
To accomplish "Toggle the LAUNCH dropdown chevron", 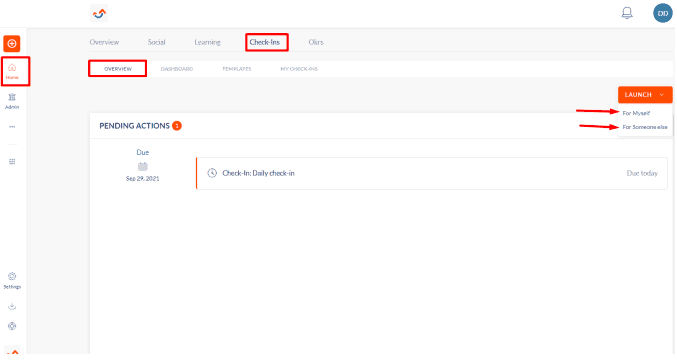I will coord(662,95).
